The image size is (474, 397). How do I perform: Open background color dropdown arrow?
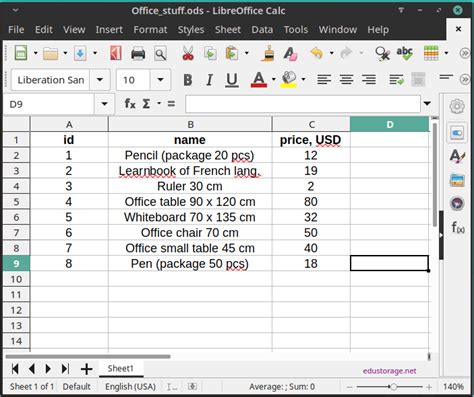point(303,79)
